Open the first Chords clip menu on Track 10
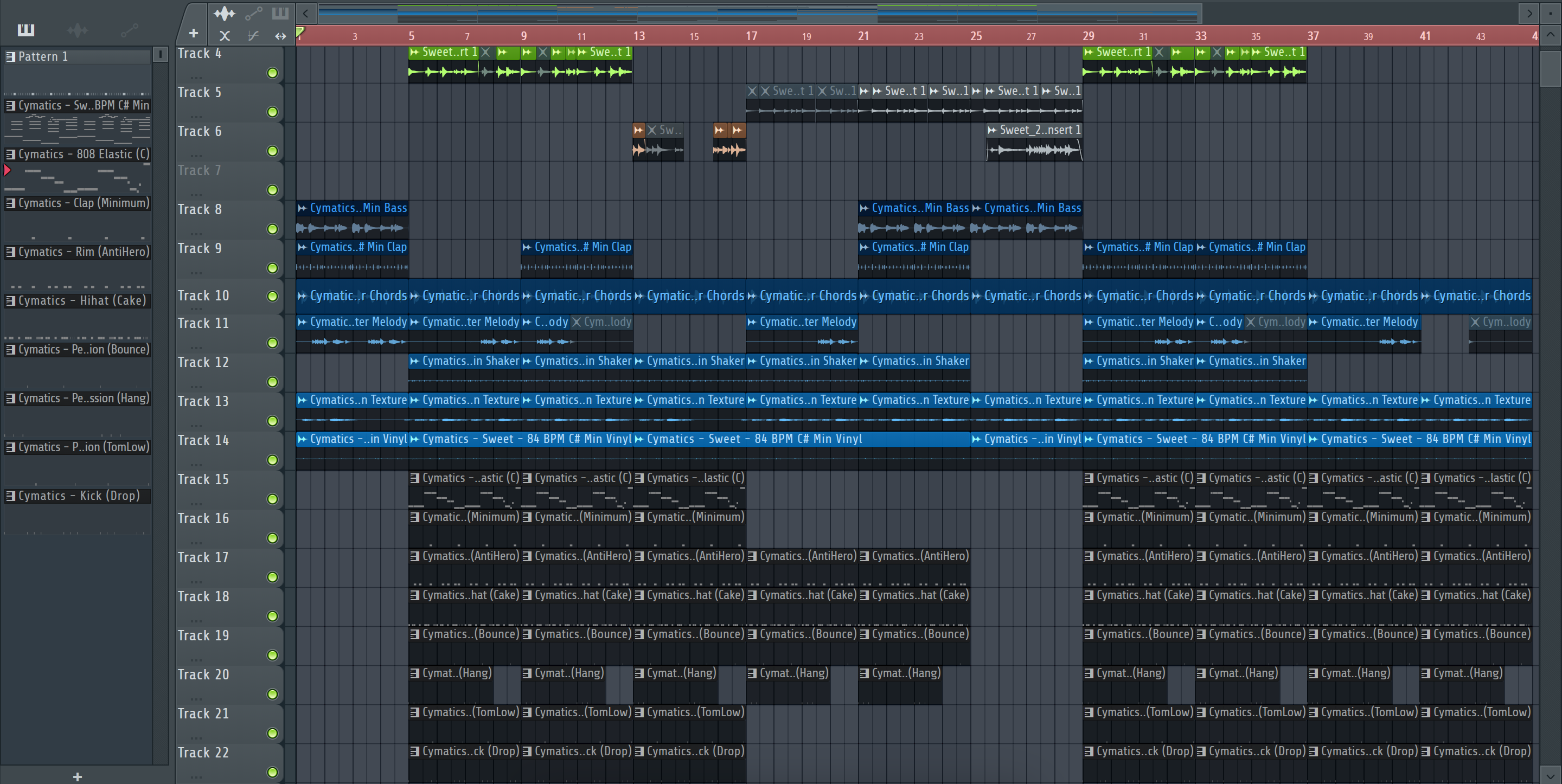This screenshot has height=784, width=1562. click(x=302, y=296)
